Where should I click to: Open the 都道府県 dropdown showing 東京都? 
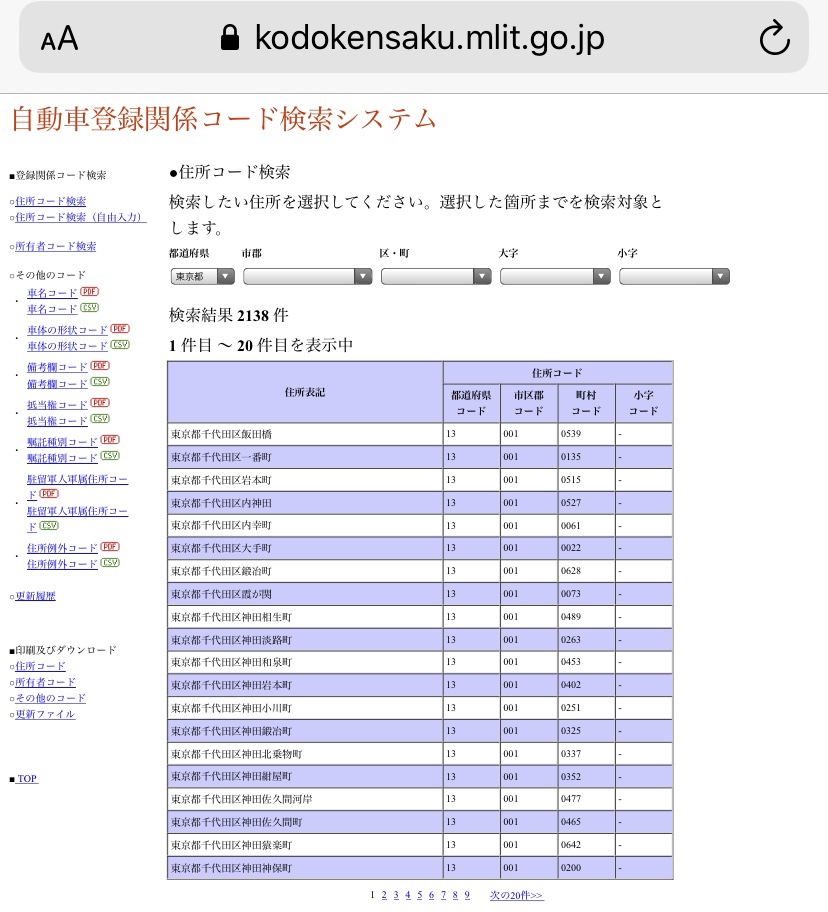[x=202, y=276]
